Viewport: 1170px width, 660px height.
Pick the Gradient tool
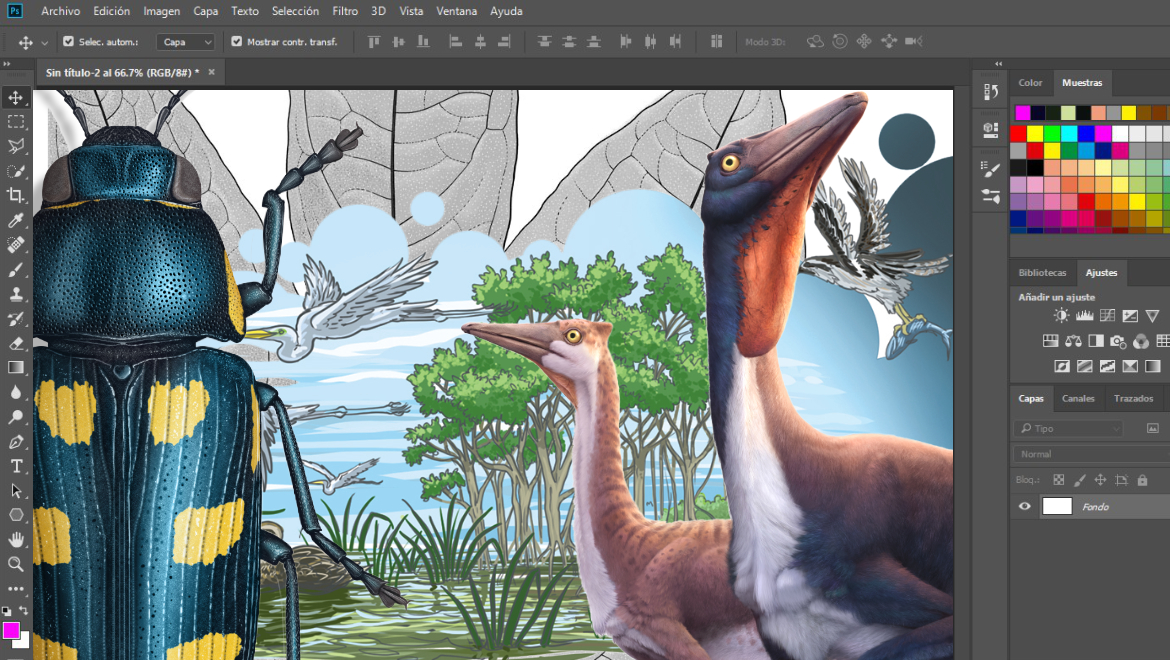tap(16, 368)
